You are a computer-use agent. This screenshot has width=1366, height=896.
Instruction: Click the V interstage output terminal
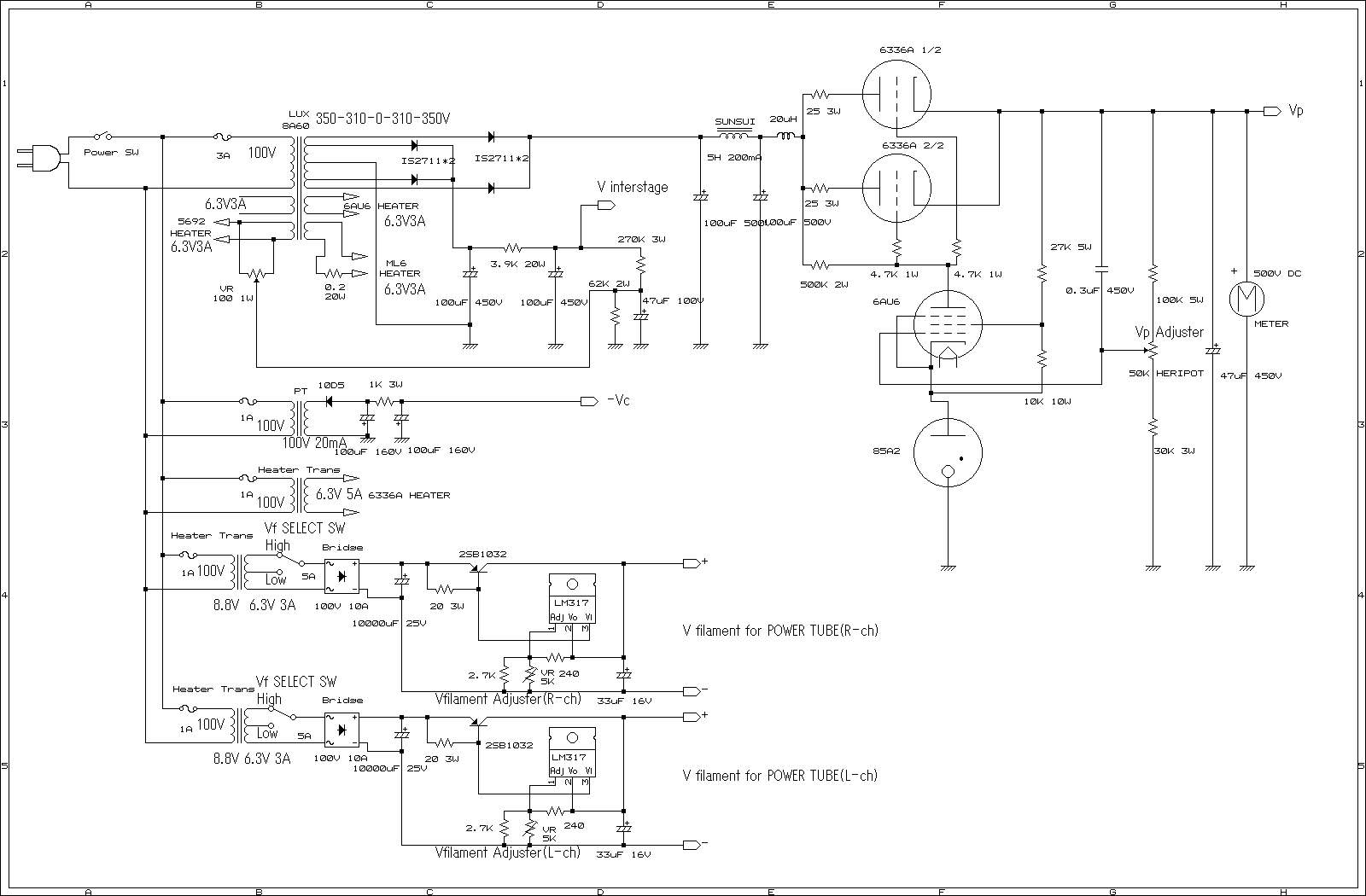tap(607, 205)
